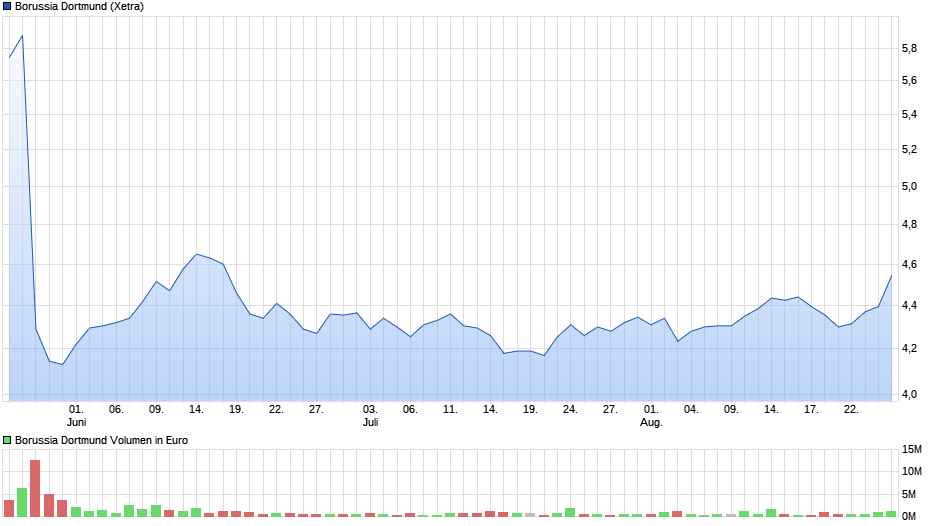Click the 5,4 price axis label

[x=909, y=114]
